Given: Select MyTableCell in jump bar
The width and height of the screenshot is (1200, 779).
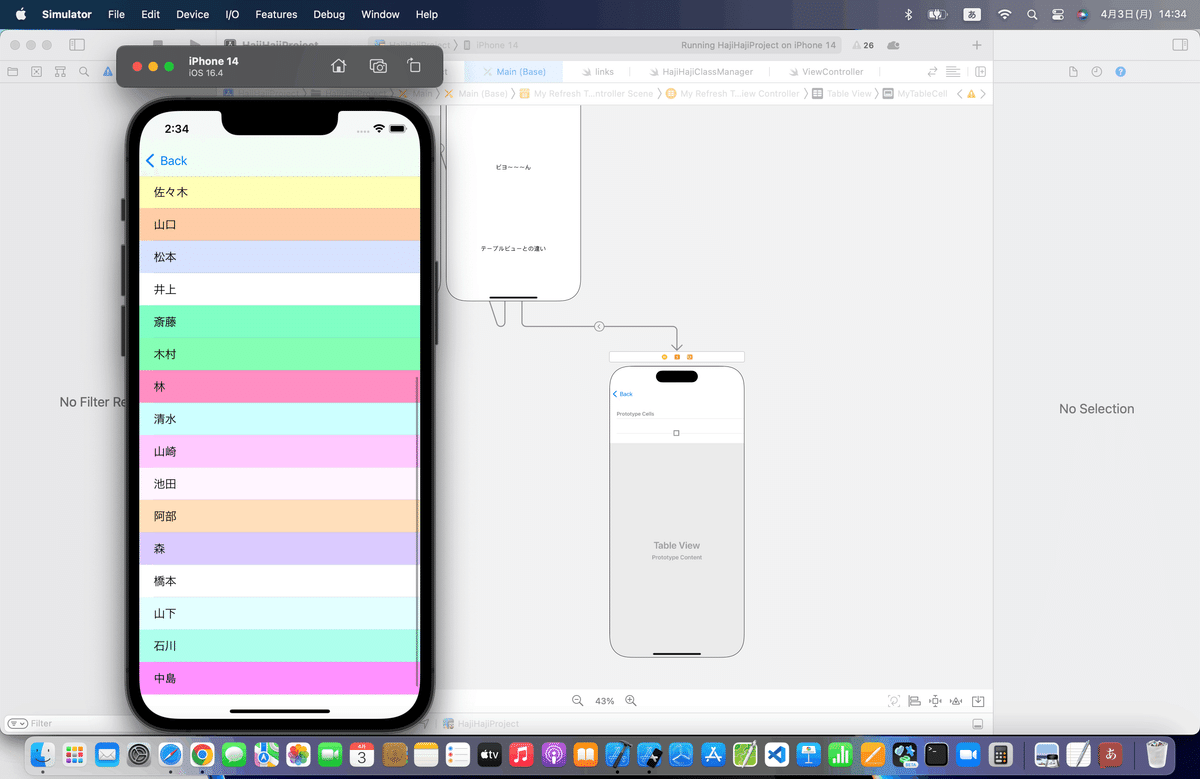Looking at the screenshot, I should (x=915, y=94).
